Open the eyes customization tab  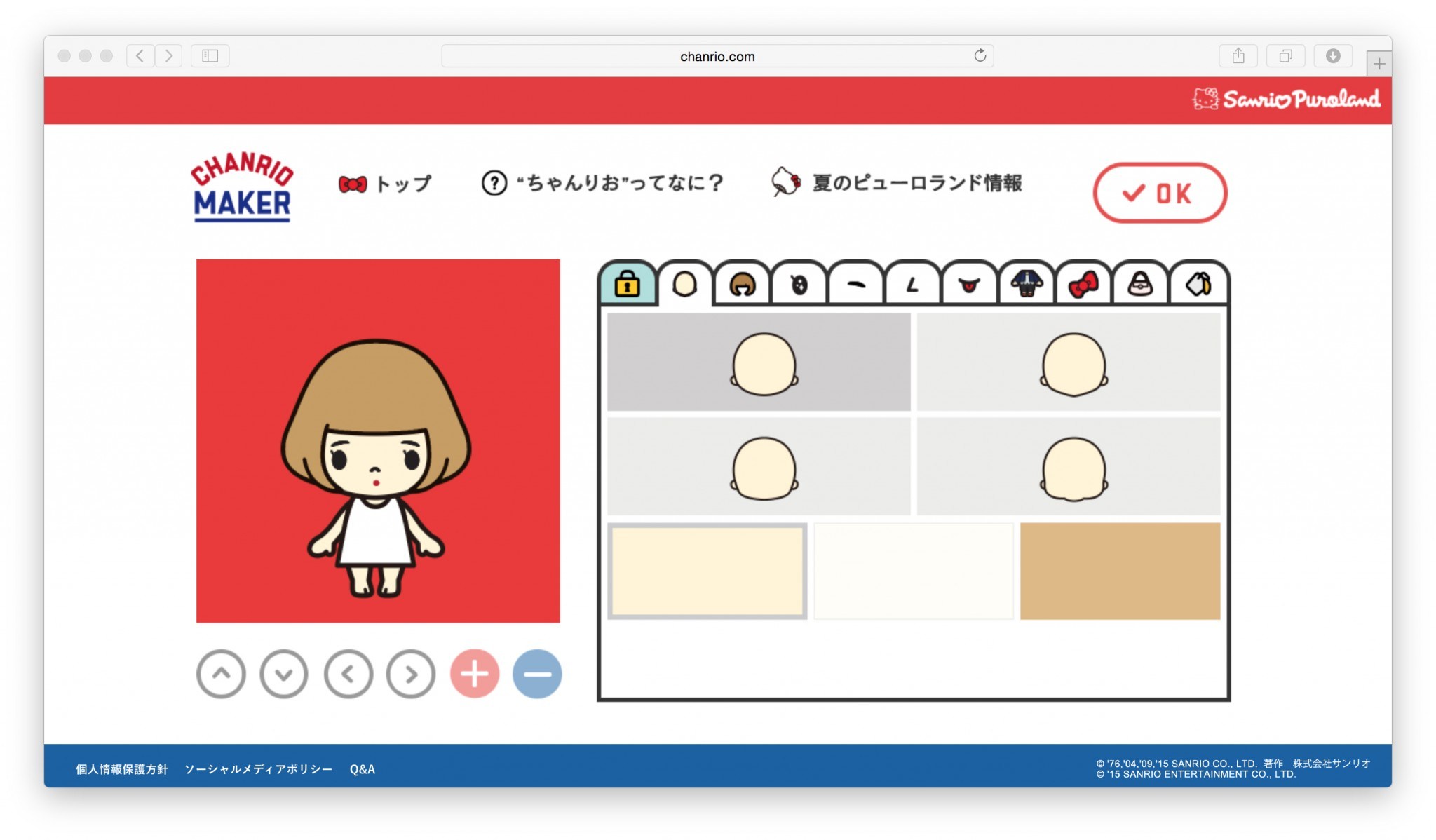pyautogui.click(x=800, y=285)
